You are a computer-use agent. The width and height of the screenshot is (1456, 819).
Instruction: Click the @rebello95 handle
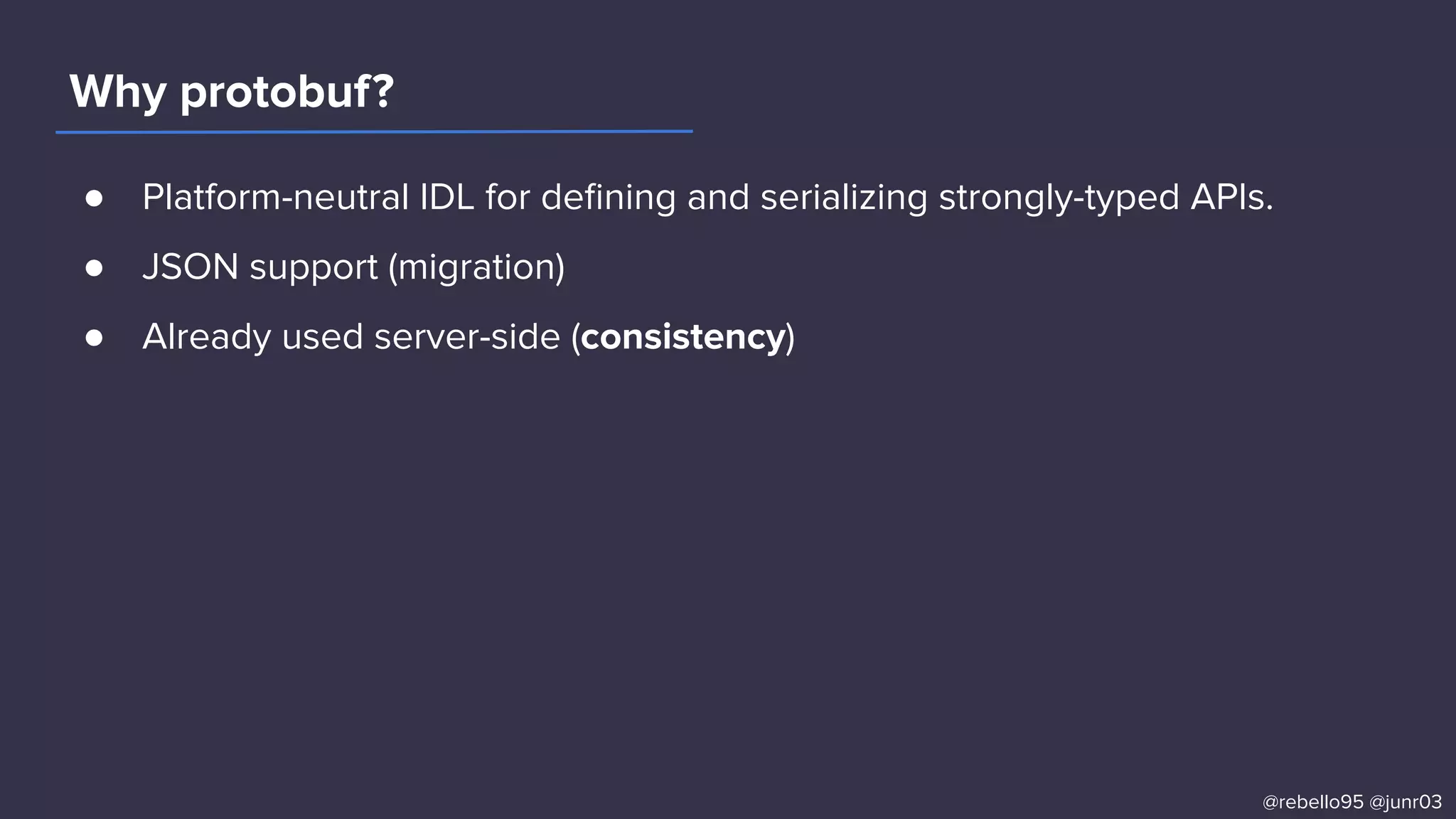[x=1312, y=802]
